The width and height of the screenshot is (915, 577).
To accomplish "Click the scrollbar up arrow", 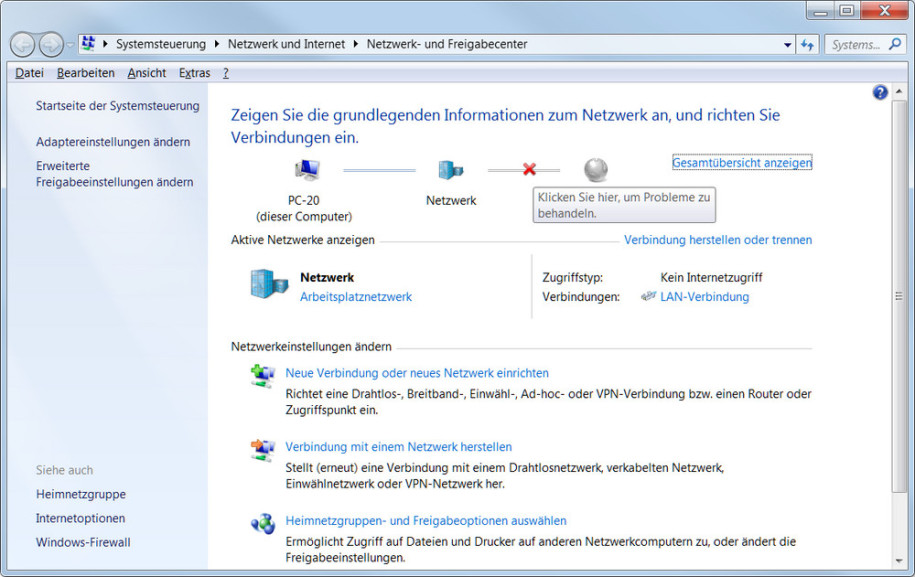I will click(899, 92).
